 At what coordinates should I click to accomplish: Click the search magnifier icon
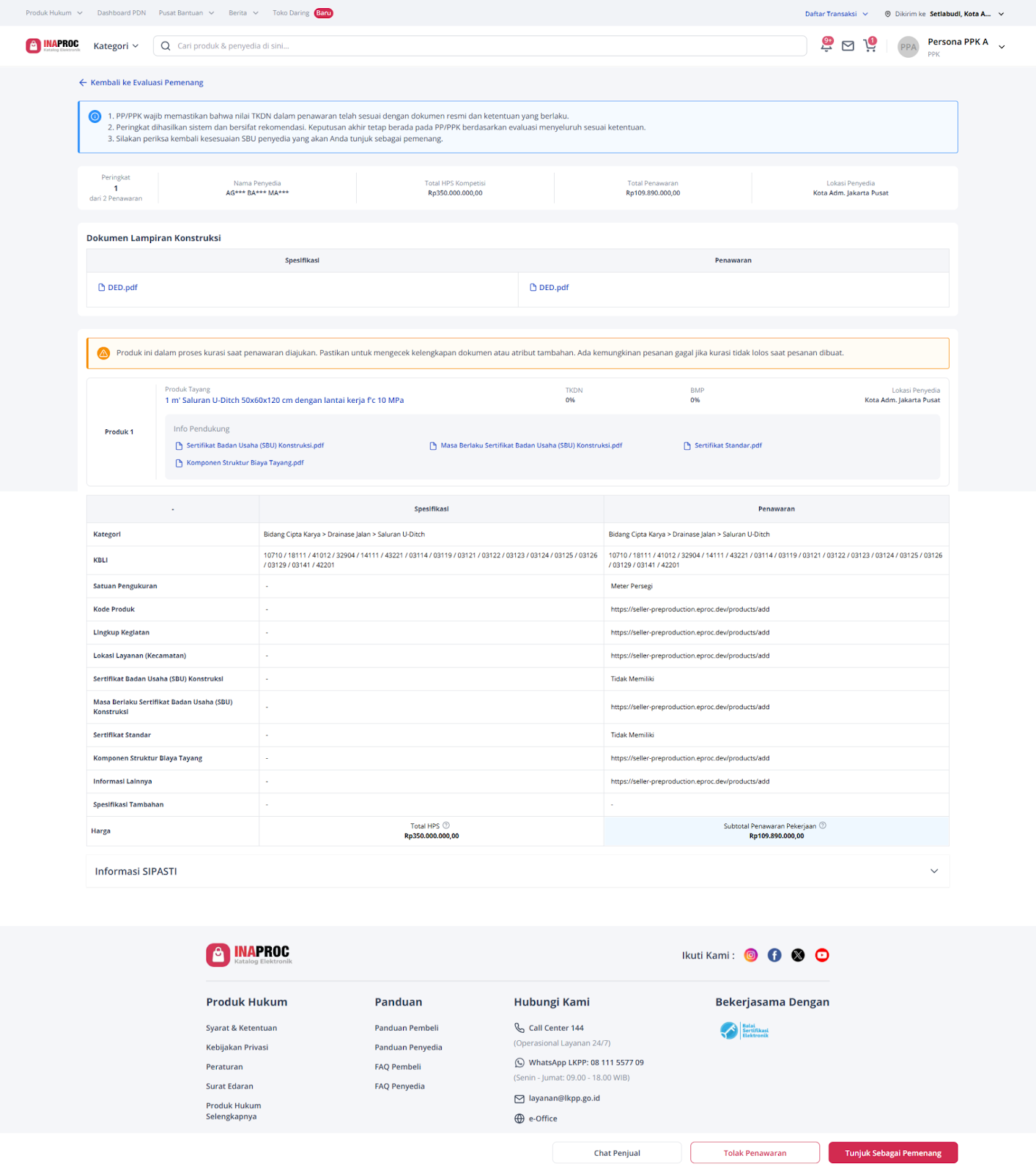[166, 46]
